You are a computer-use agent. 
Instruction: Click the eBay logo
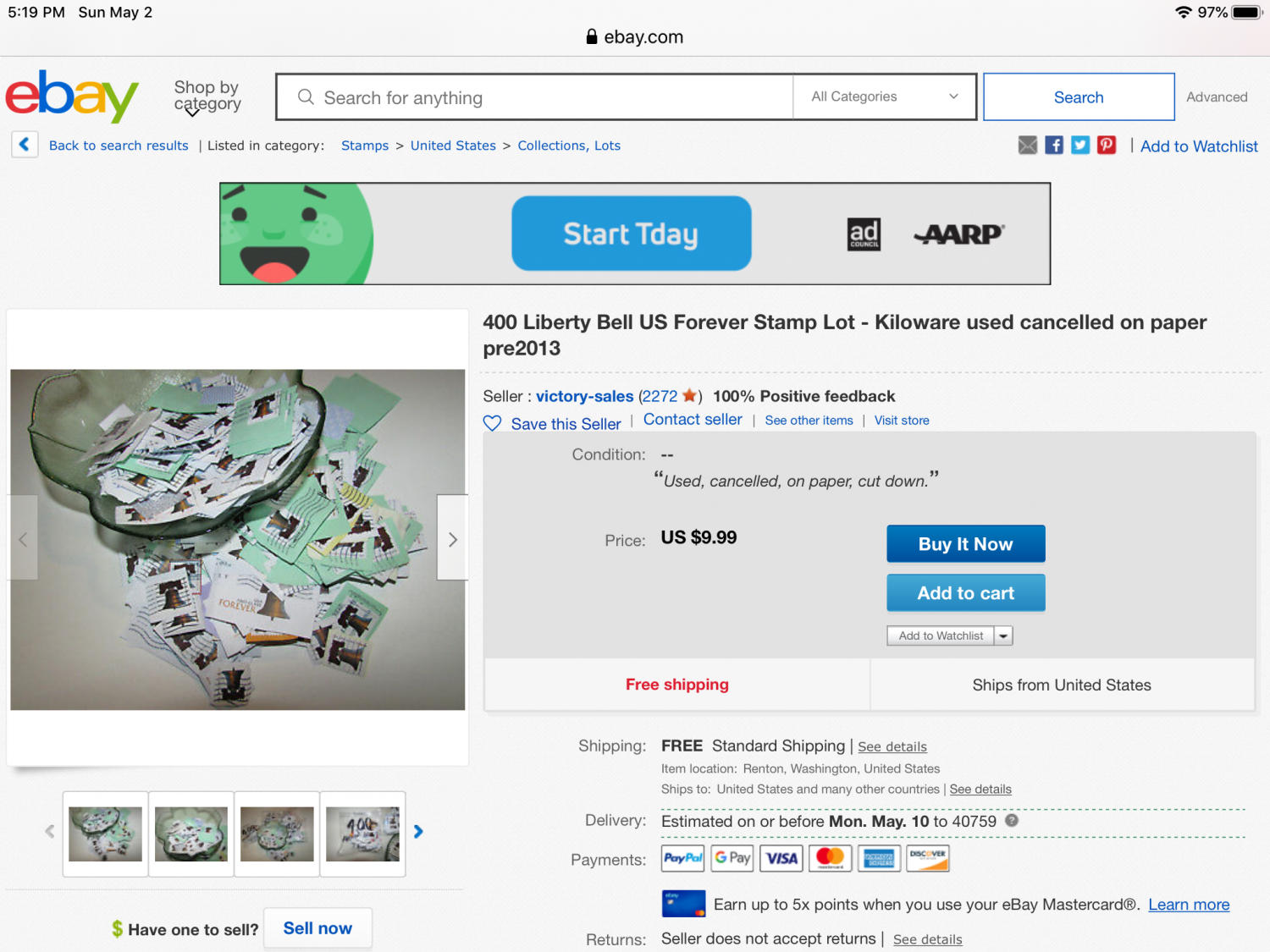pyautogui.click(x=72, y=96)
